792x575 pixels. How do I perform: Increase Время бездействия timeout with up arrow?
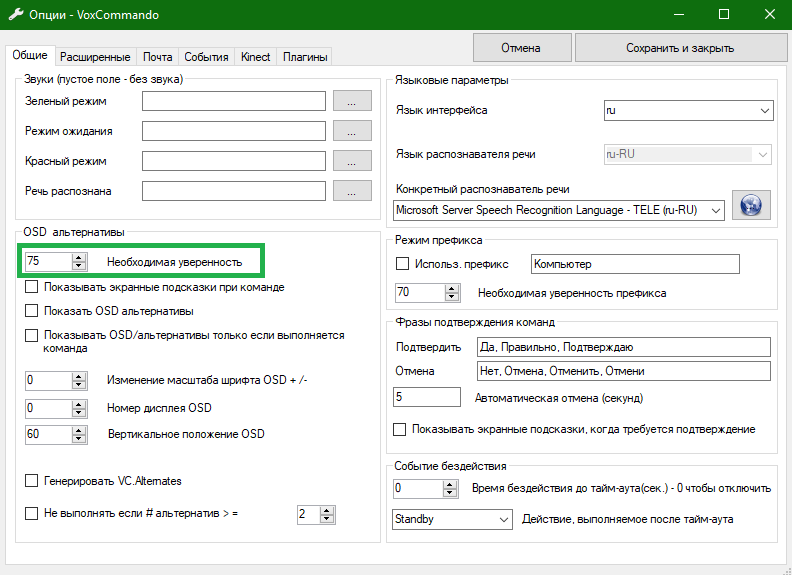click(451, 484)
